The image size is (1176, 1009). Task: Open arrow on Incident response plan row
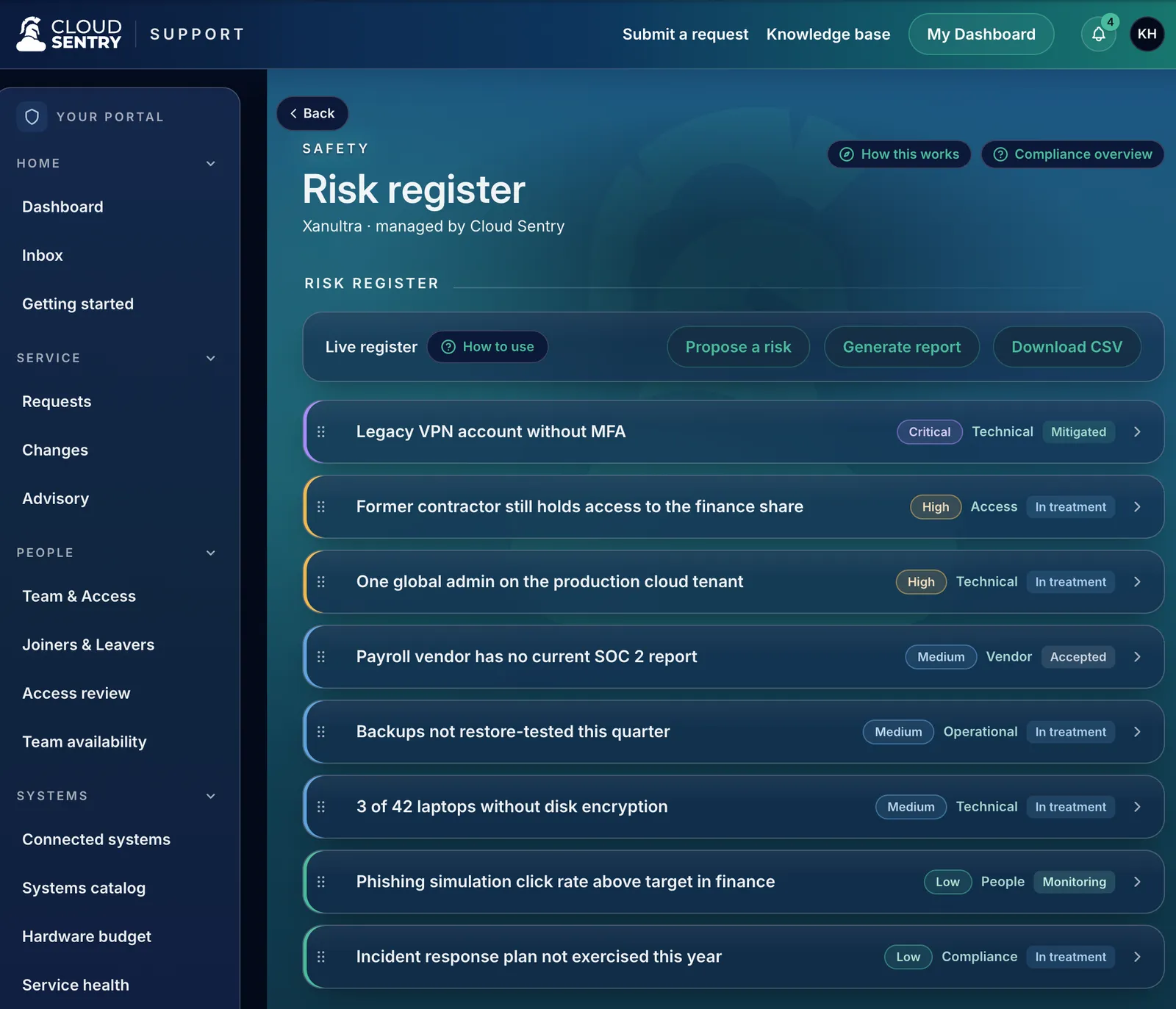pyautogui.click(x=1137, y=957)
